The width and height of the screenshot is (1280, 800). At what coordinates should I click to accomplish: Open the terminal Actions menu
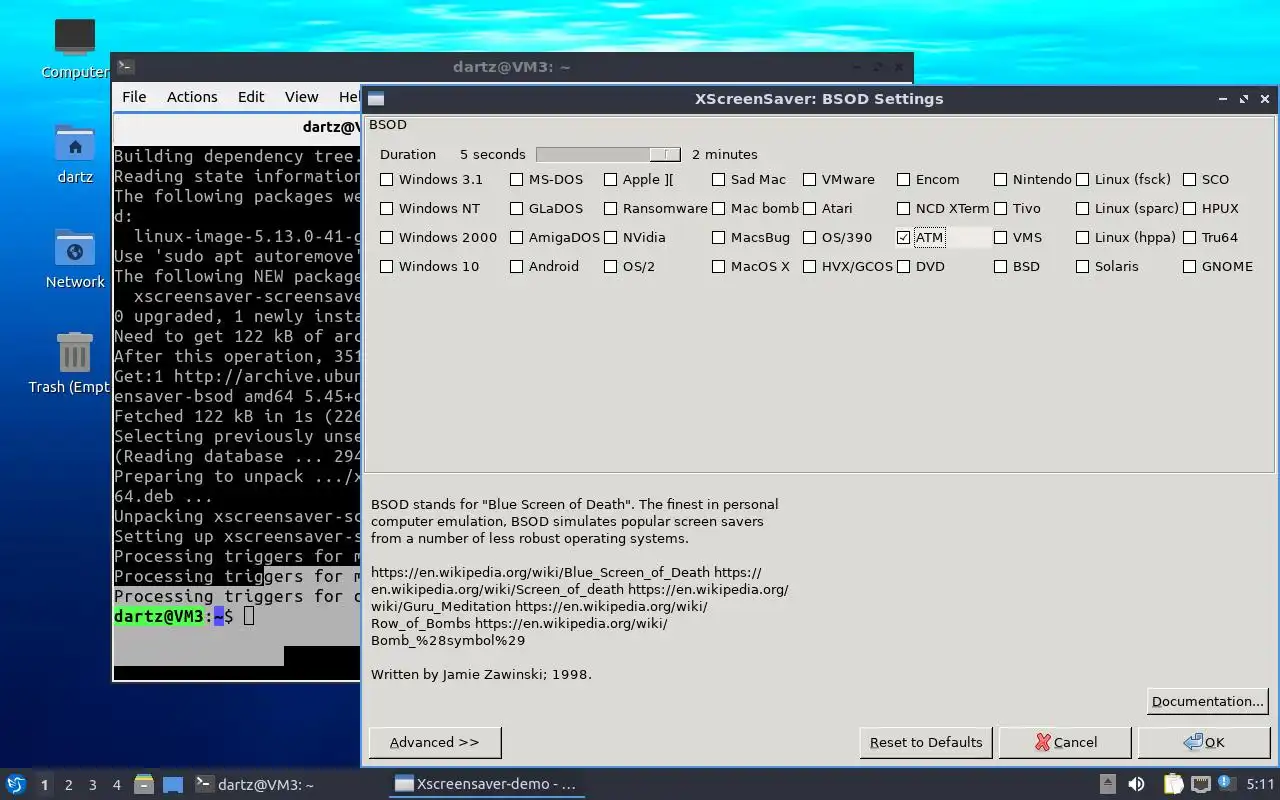click(192, 97)
